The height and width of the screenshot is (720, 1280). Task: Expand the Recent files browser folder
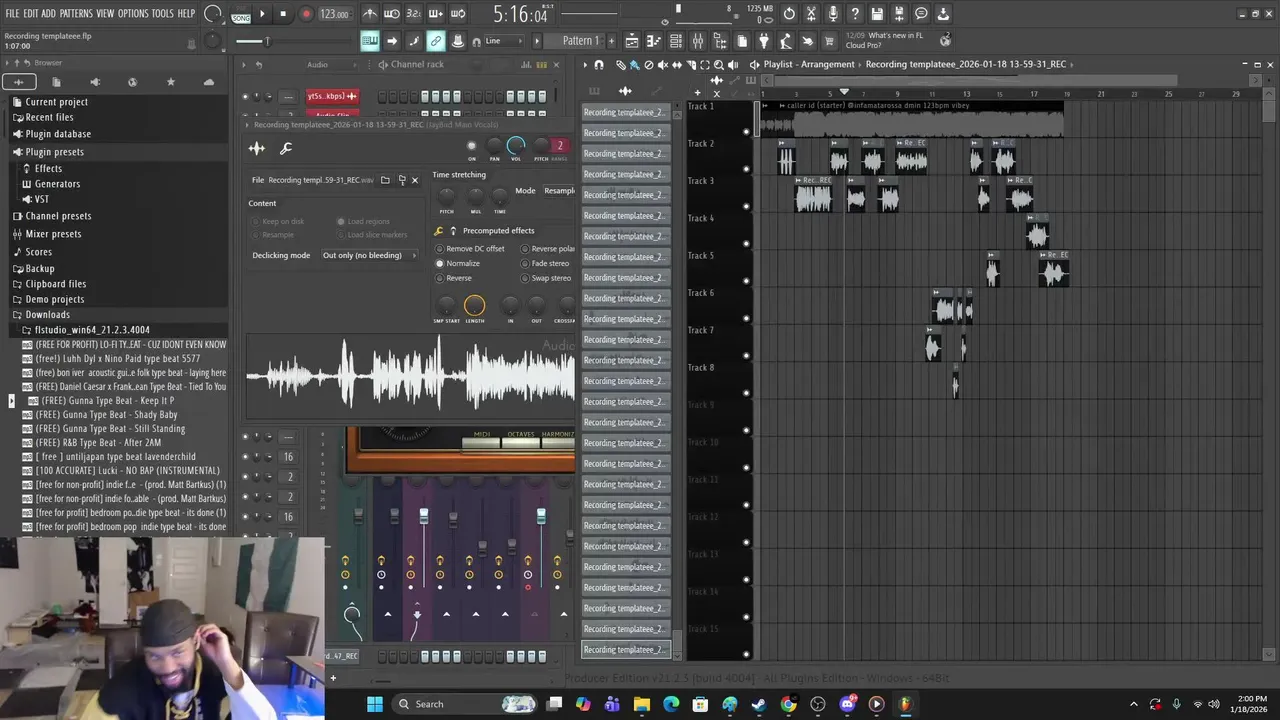(x=49, y=117)
